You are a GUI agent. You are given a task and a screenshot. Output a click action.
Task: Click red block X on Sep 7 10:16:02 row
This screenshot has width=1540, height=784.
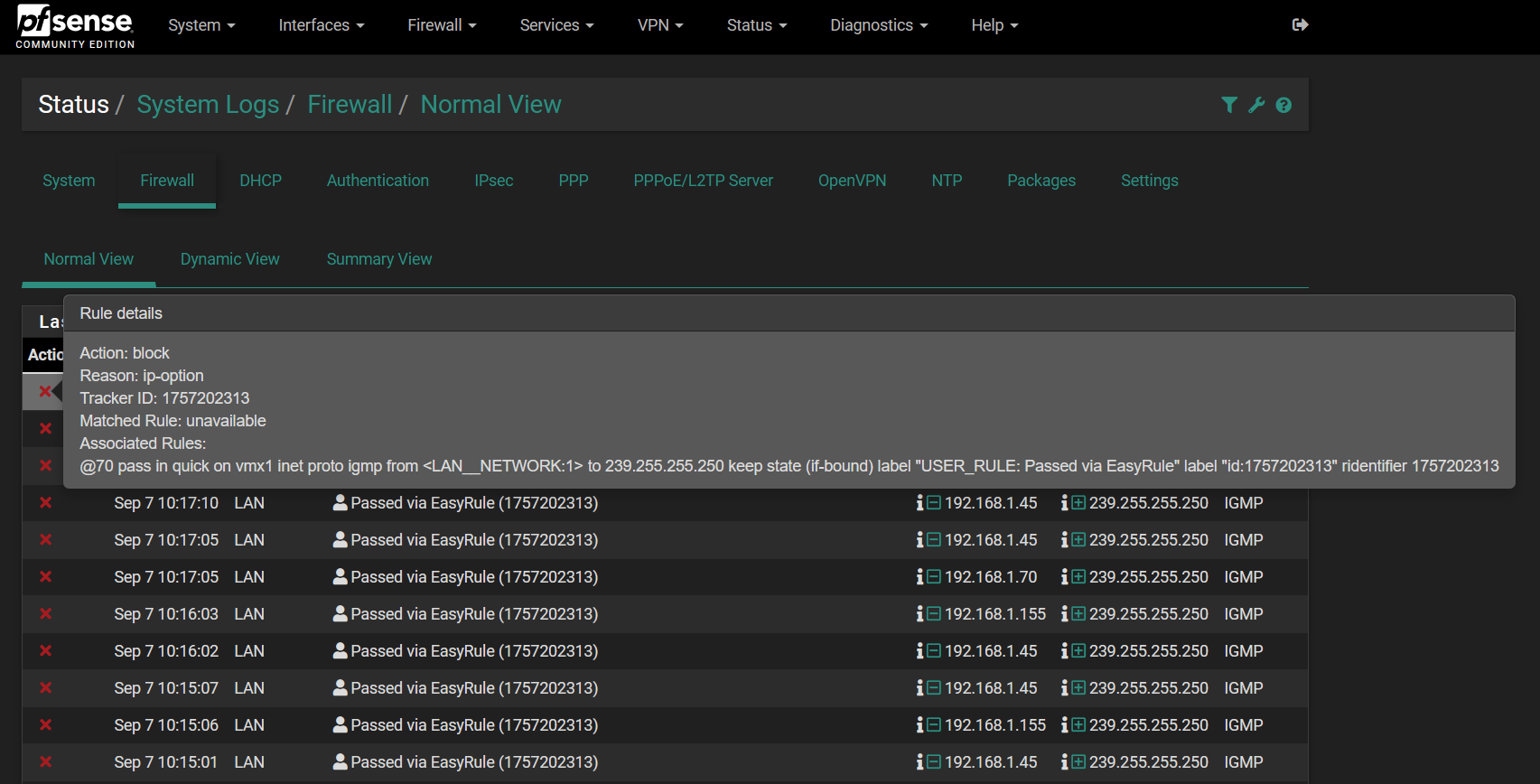coord(45,650)
